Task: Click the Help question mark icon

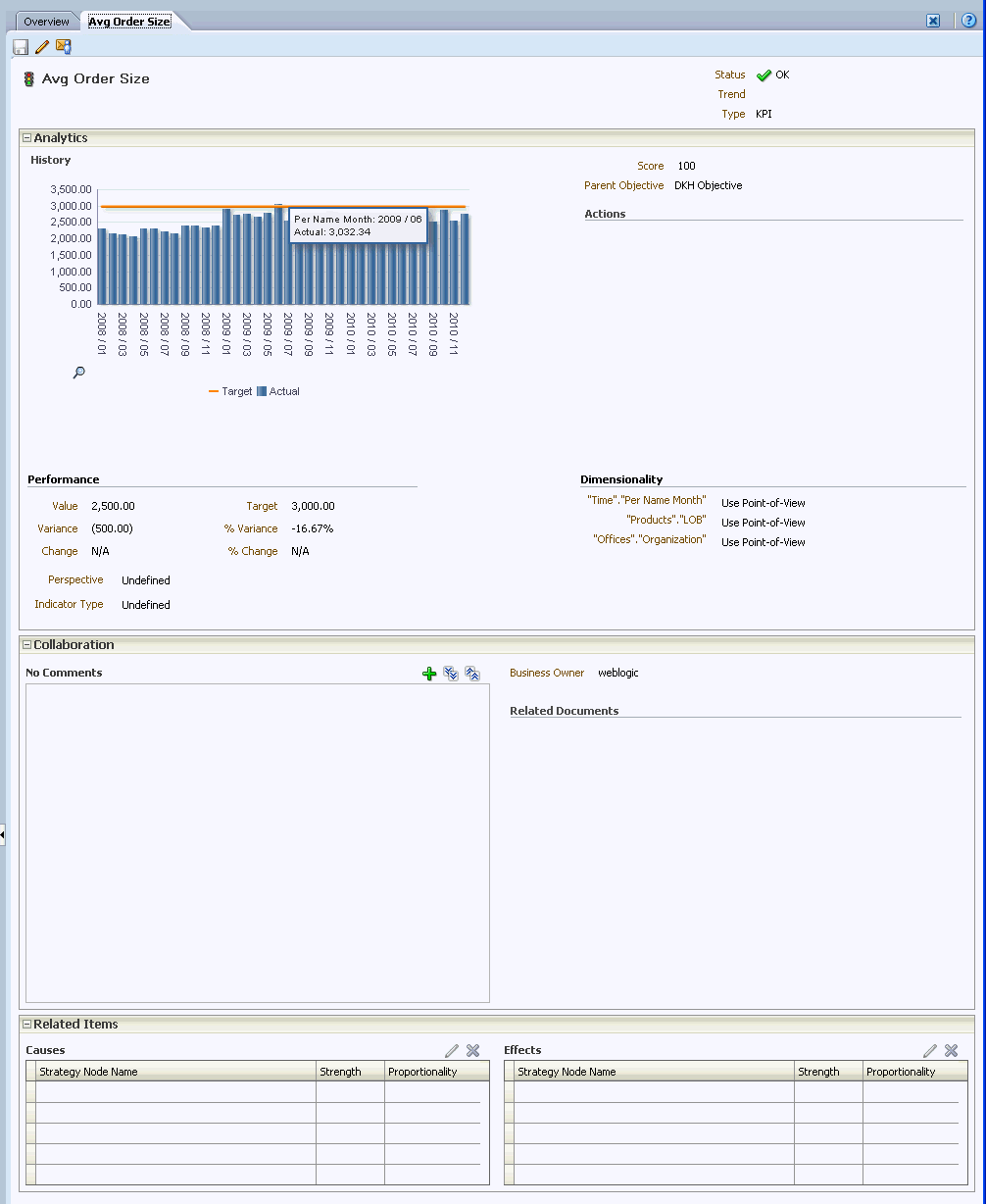Action: (968, 21)
